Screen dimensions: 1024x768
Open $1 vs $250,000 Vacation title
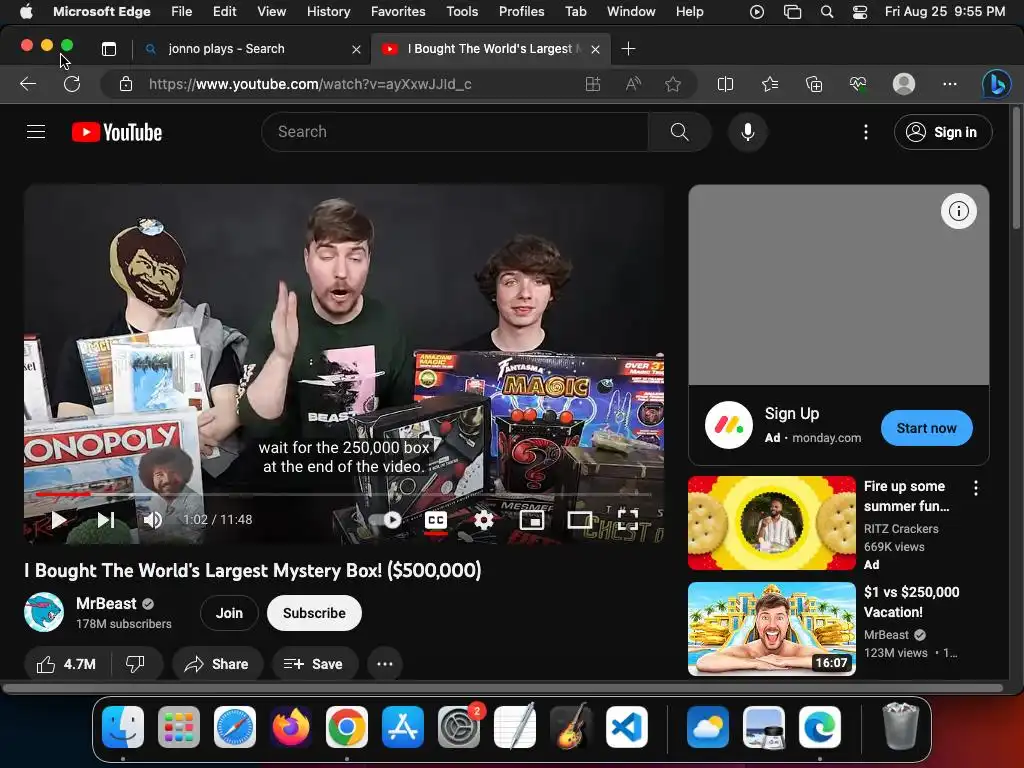[x=911, y=602]
